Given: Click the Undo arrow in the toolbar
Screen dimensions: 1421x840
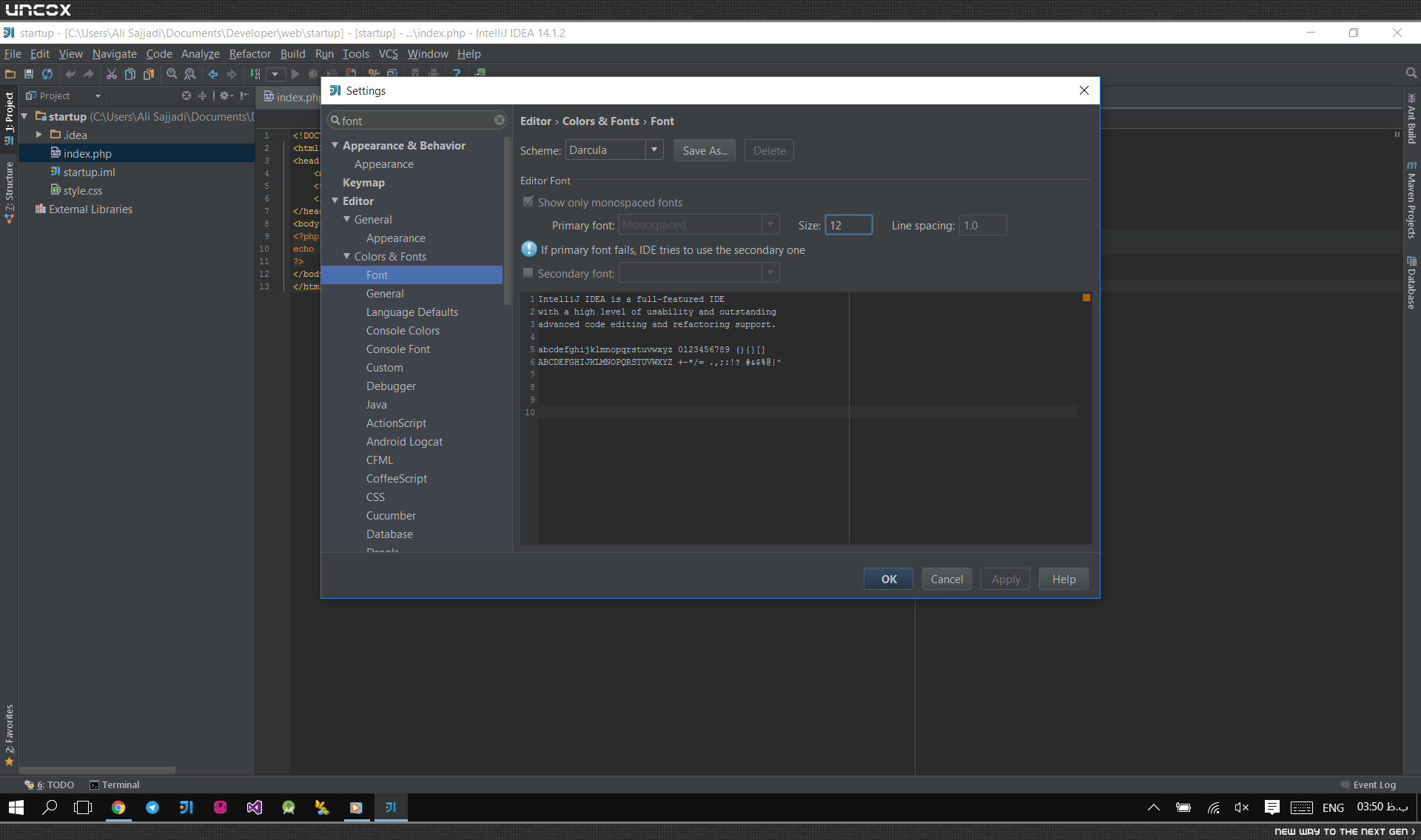Looking at the screenshot, I should click(x=70, y=74).
